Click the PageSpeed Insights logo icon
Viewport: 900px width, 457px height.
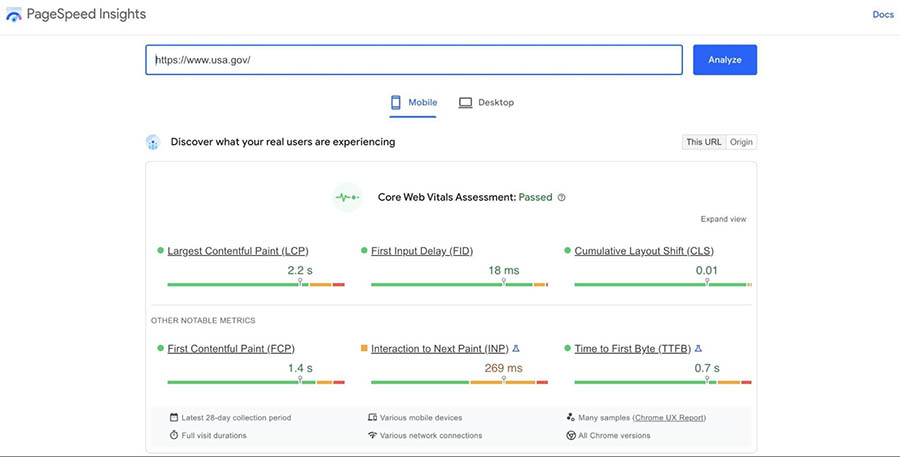pyautogui.click(x=14, y=15)
